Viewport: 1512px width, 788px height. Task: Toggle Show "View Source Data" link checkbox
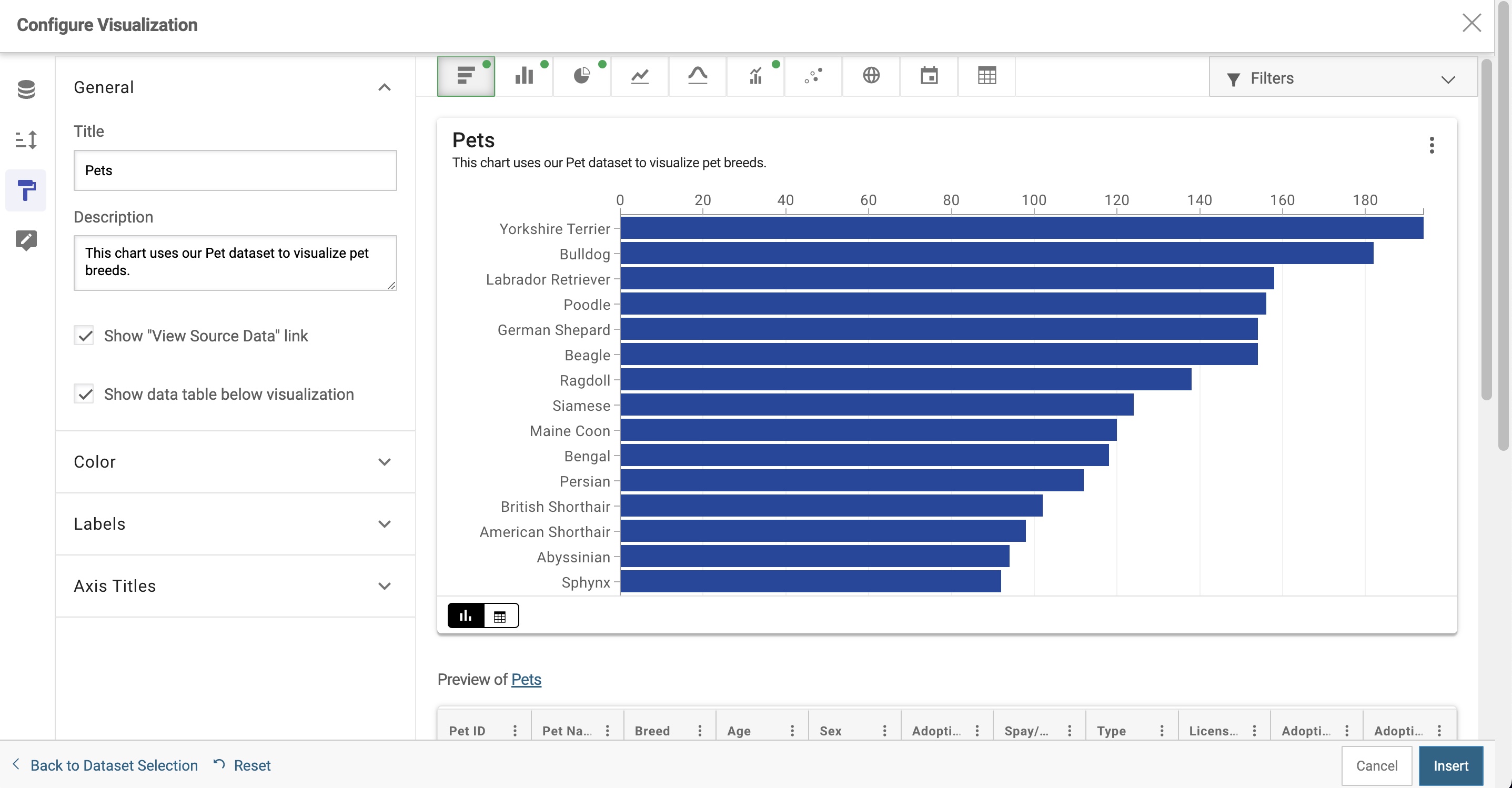pos(84,336)
